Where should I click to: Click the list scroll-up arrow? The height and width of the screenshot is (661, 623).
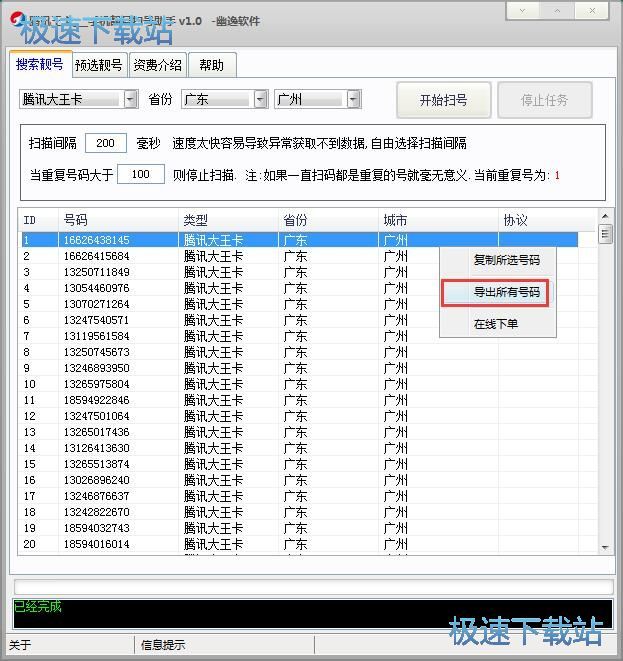(605, 216)
